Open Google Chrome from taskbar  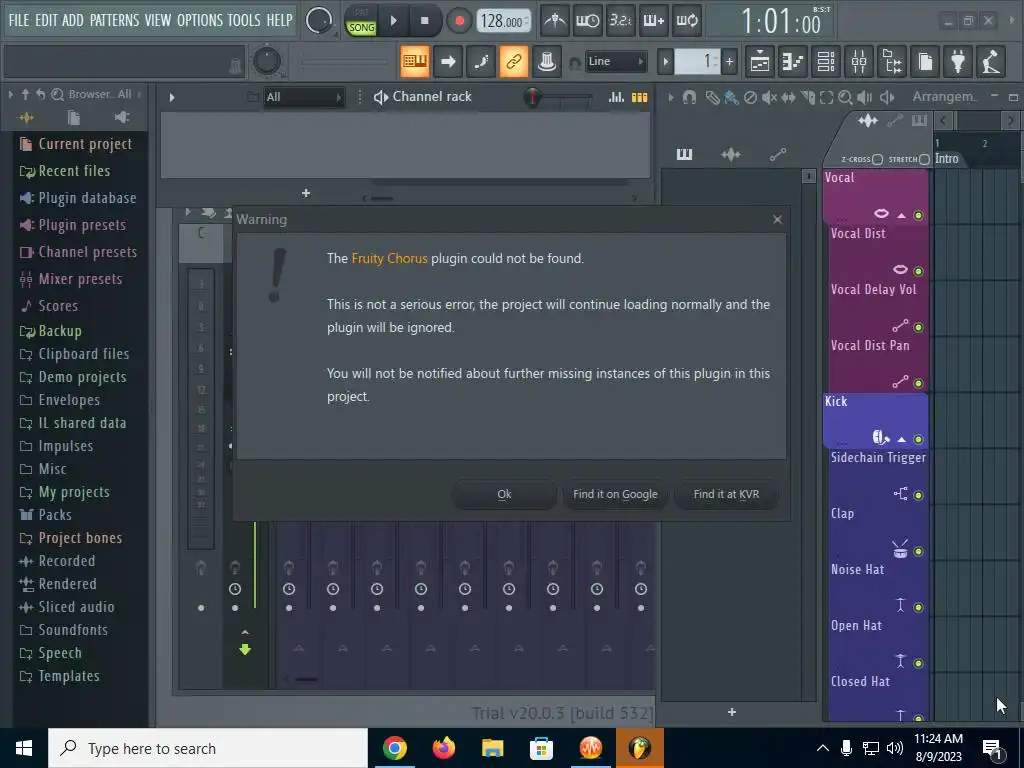coord(394,748)
